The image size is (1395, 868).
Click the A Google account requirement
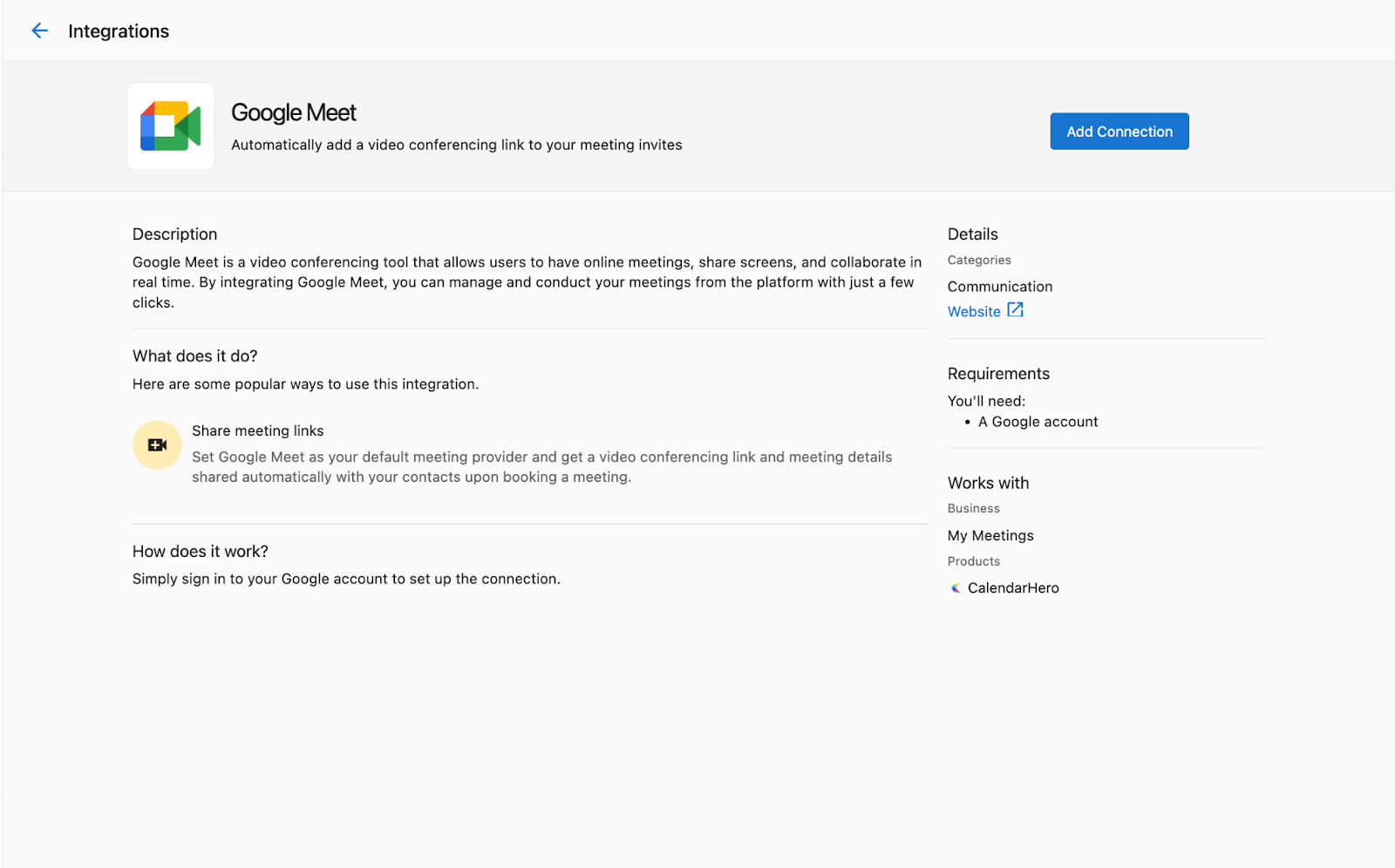click(x=1038, y=422)
